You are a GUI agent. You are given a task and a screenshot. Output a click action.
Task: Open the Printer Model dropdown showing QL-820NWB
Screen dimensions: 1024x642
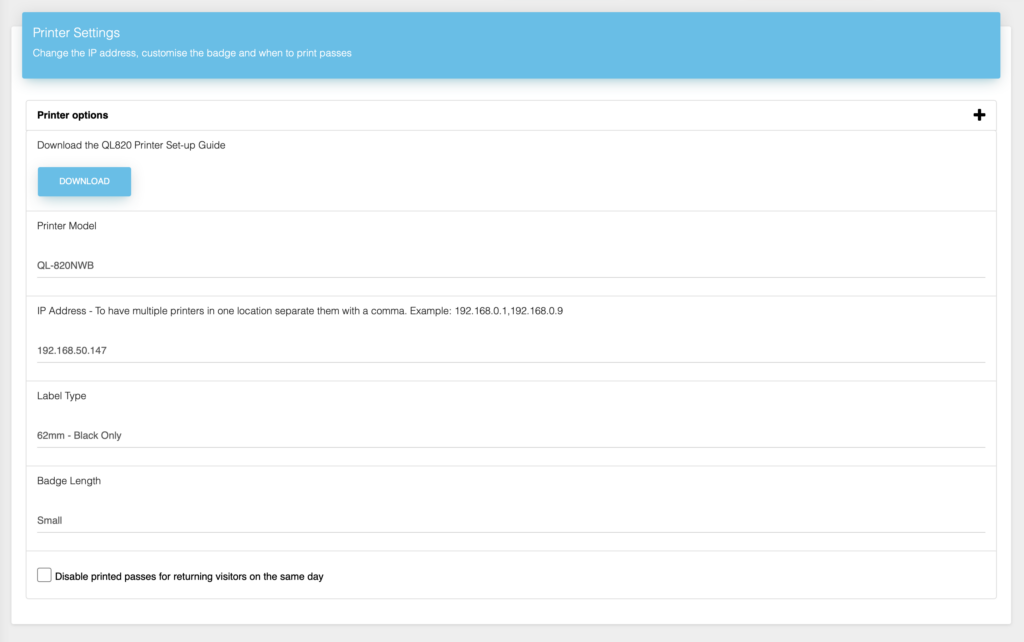[511, 265]
